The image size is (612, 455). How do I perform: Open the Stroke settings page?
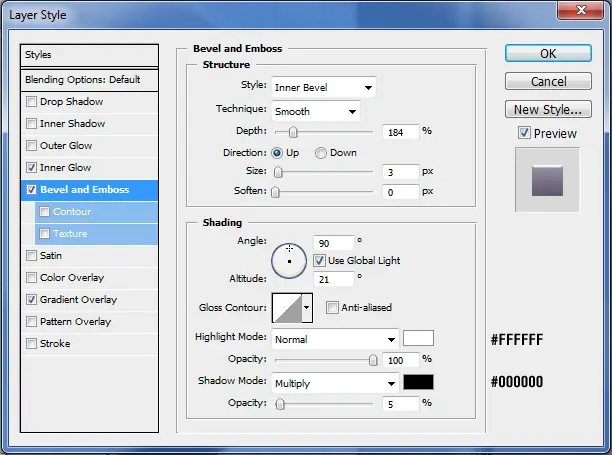click(x=55, y=343)
